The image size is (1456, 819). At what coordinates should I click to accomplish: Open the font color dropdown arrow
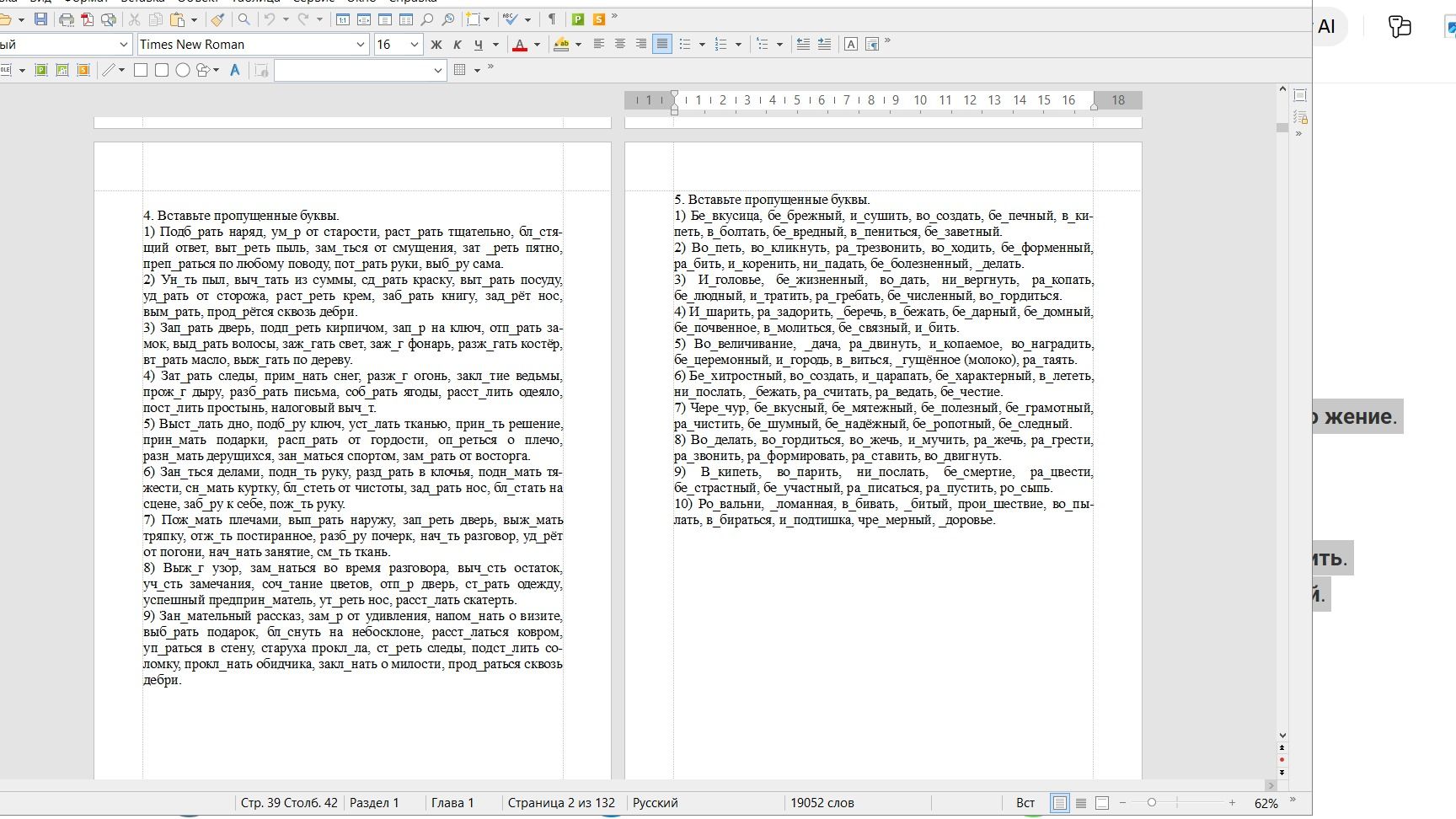pyautogui.click(x=537, y=45)
